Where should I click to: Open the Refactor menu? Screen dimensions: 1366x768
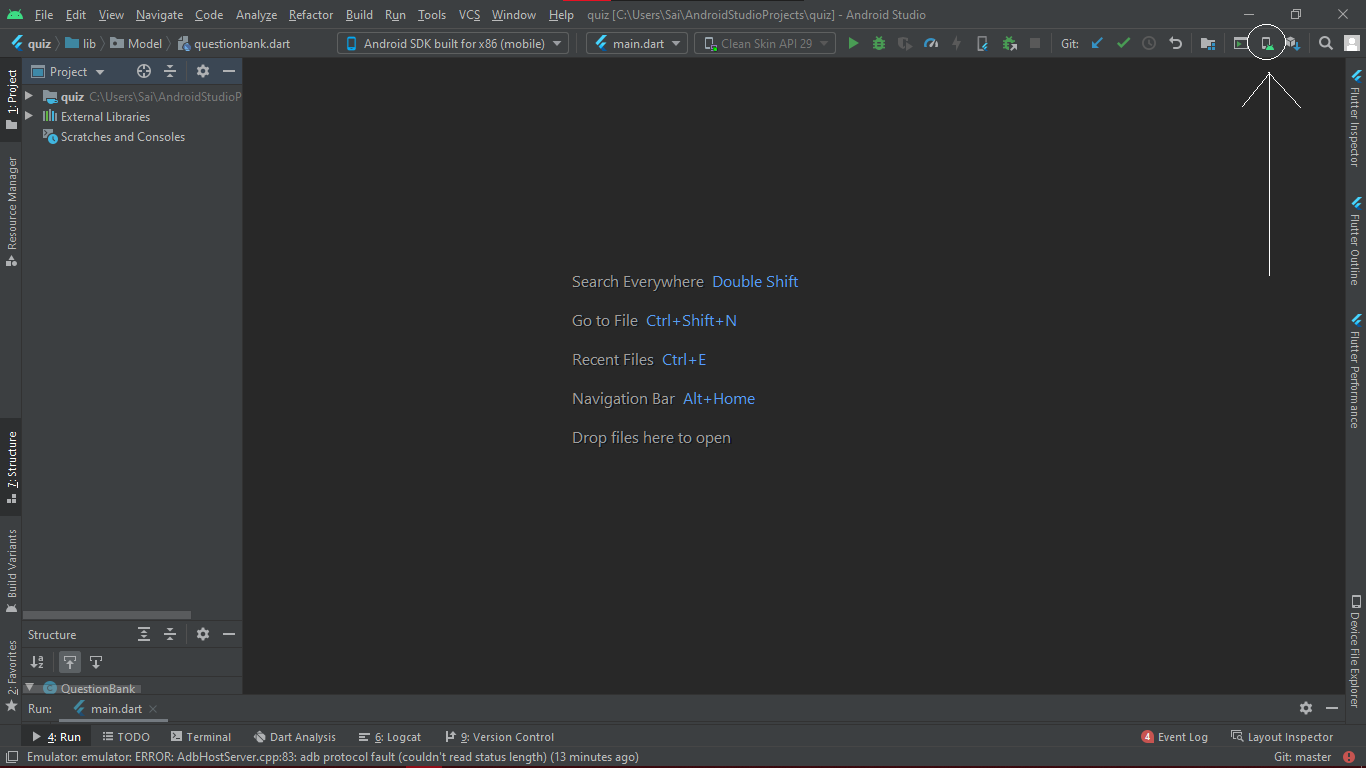point(311,15)
